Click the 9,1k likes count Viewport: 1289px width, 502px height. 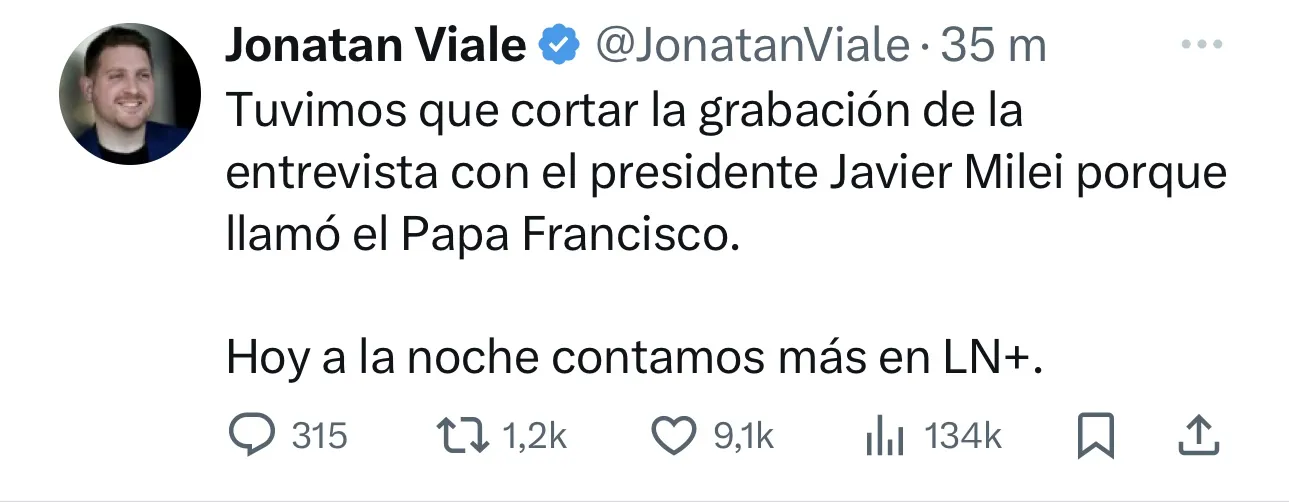click(x=742, y=436)
